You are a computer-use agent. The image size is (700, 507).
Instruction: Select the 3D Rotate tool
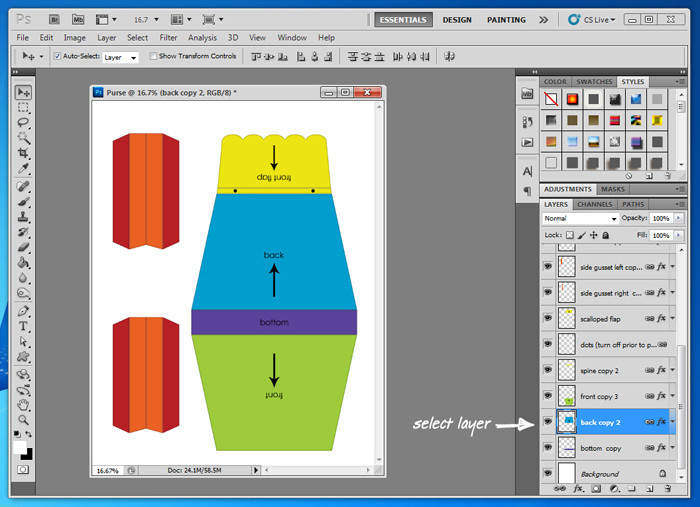tap(23, 375)
